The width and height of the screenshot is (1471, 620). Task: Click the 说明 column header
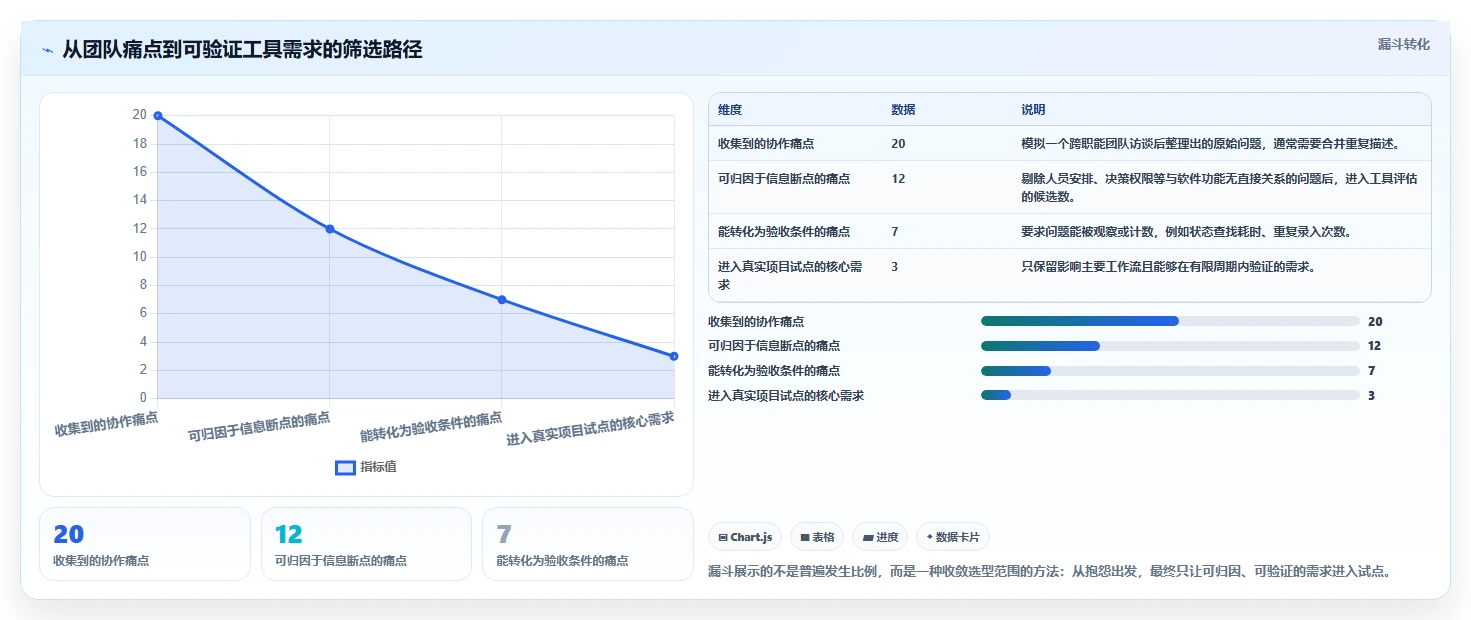1033,110
